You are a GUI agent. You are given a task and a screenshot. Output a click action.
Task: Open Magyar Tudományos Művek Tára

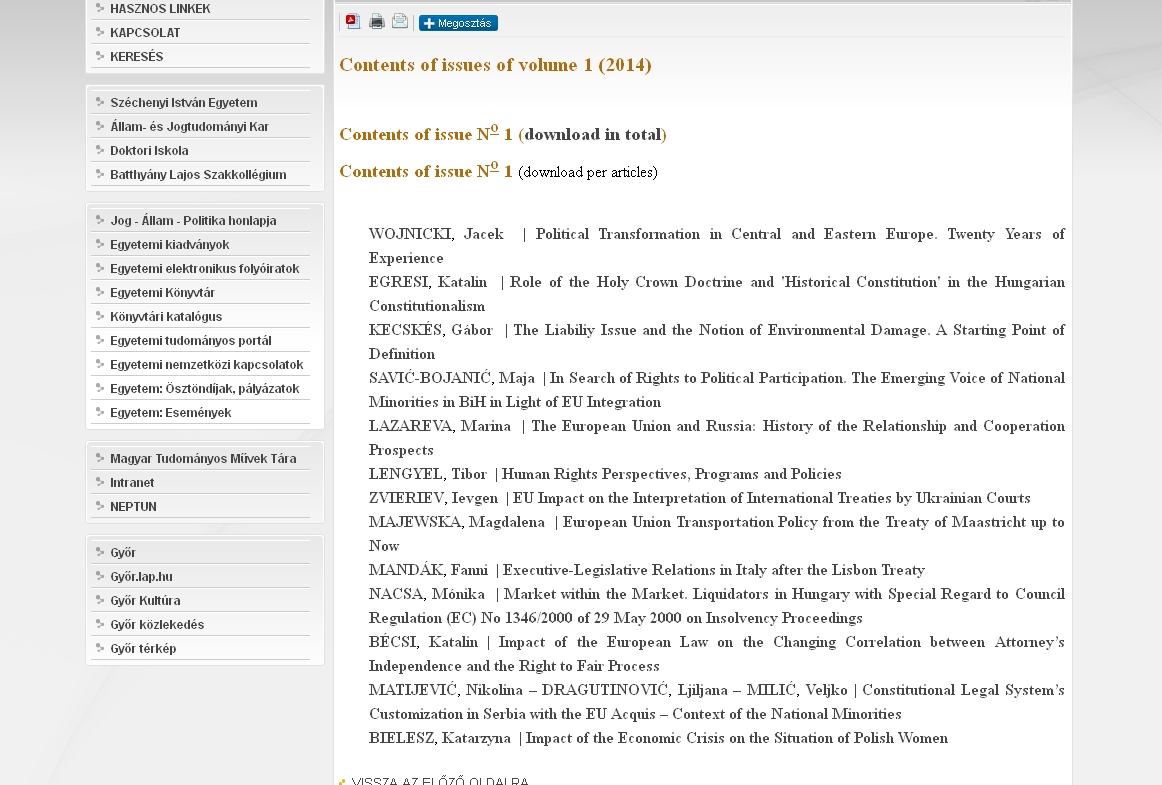pyautogui.click(x=203, y=459)
